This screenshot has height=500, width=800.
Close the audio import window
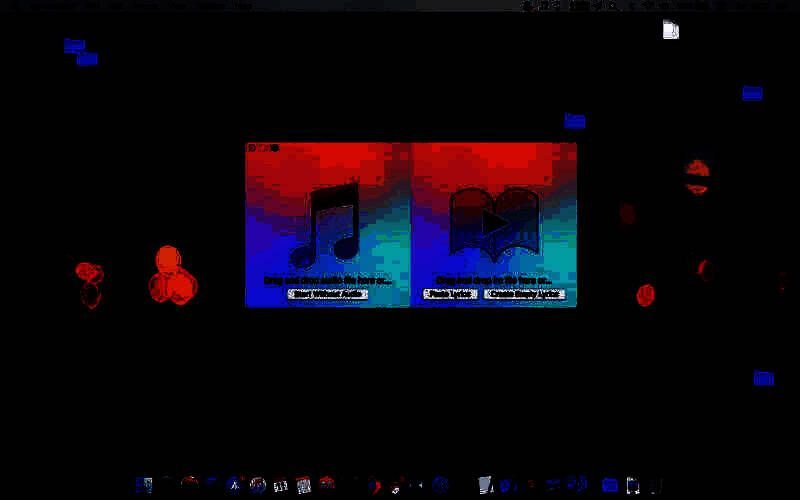[252, 148]
